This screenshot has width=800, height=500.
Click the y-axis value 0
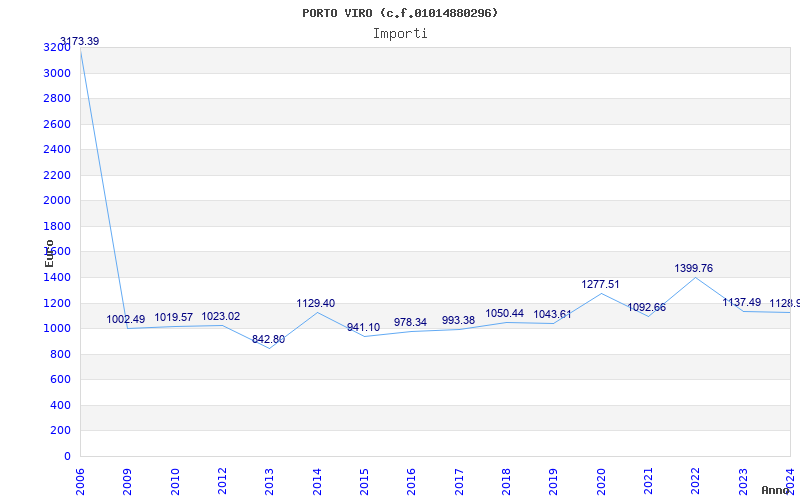(67, 456)
